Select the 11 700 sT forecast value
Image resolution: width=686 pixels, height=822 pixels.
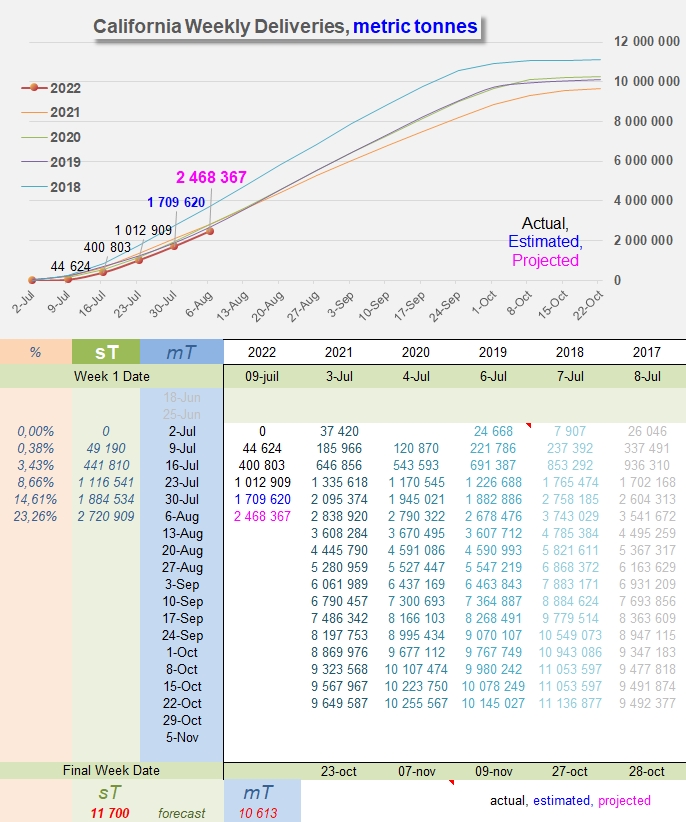[x=110, y=813]
